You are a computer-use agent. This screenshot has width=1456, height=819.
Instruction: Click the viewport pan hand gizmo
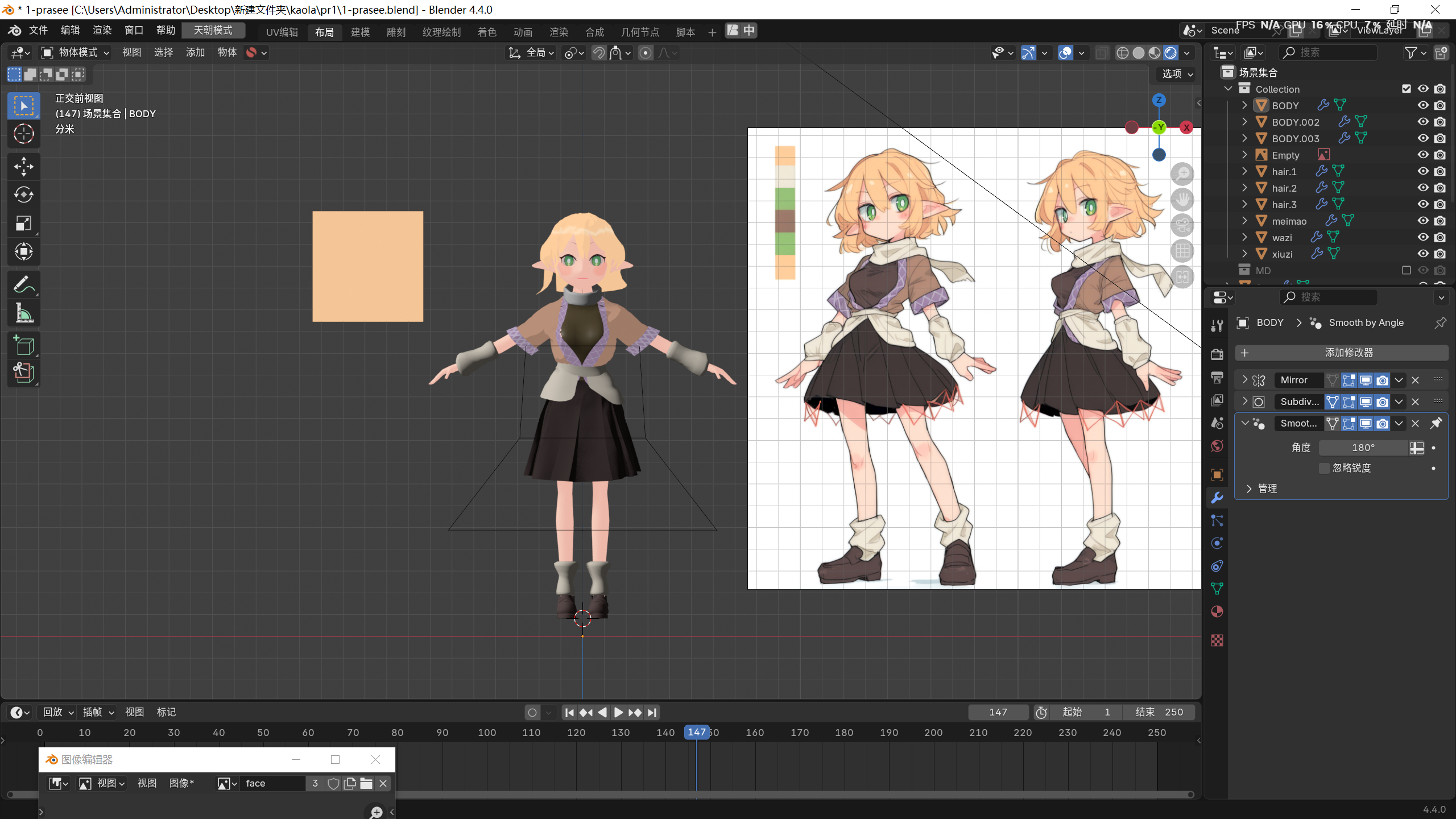pos(1182,200)
